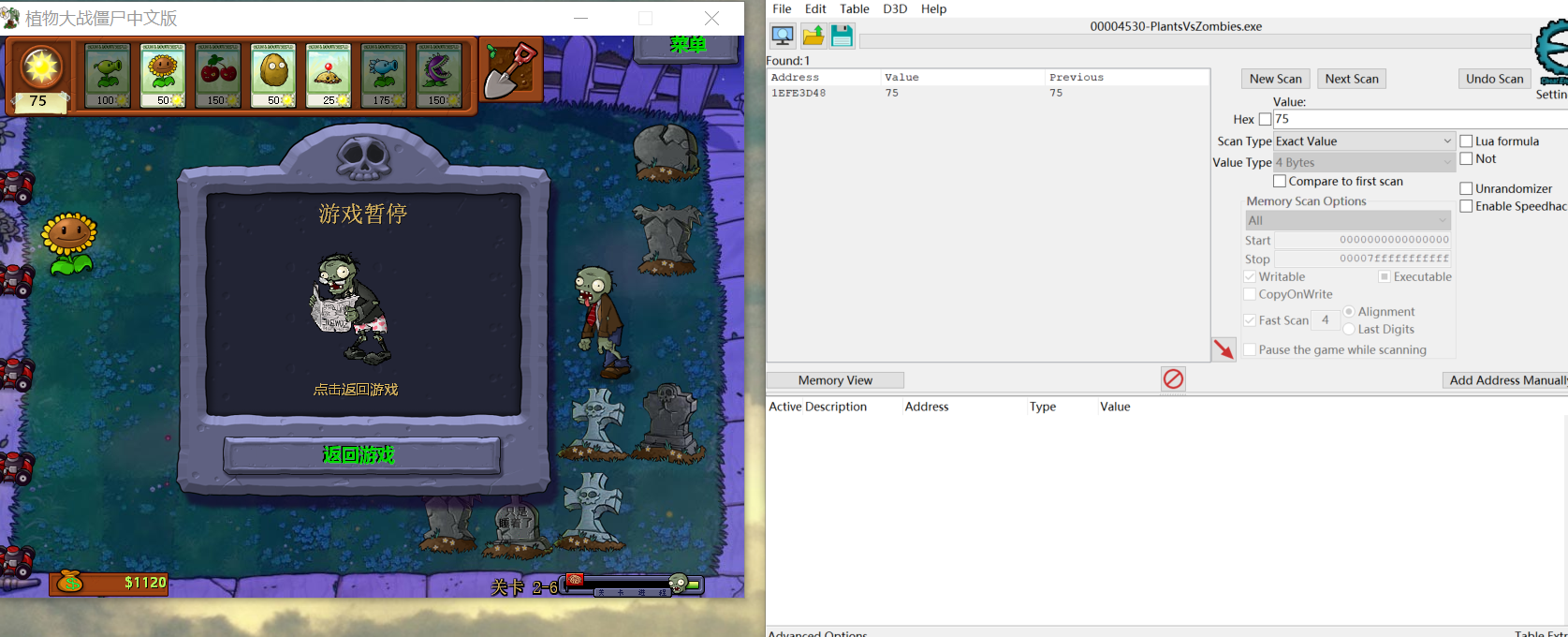Image resolution: width=1568 pixels, height=637 pixels.
Task: Open the memory region All dropdown
Action: (x=1348, y=220)
